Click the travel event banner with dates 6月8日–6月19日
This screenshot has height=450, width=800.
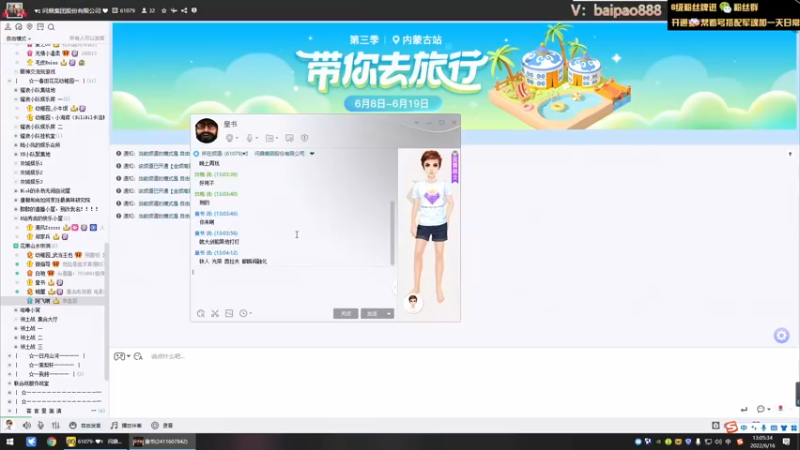[x=454, y=76]
